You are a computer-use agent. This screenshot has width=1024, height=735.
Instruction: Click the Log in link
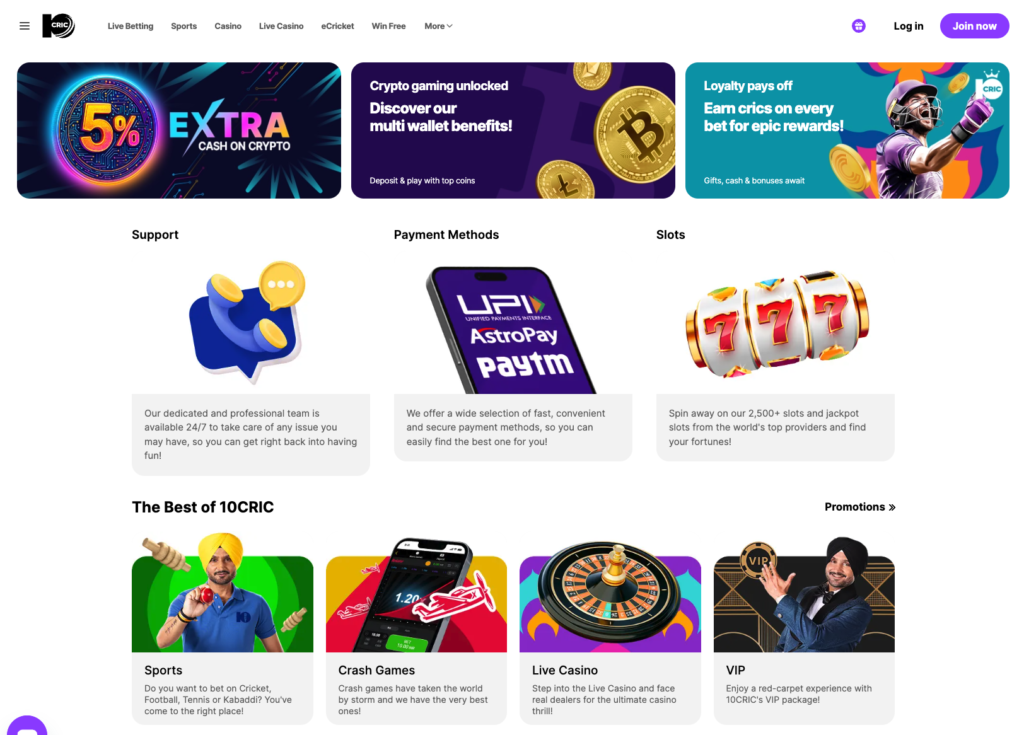pyautogui.click(x=908, y=26)
